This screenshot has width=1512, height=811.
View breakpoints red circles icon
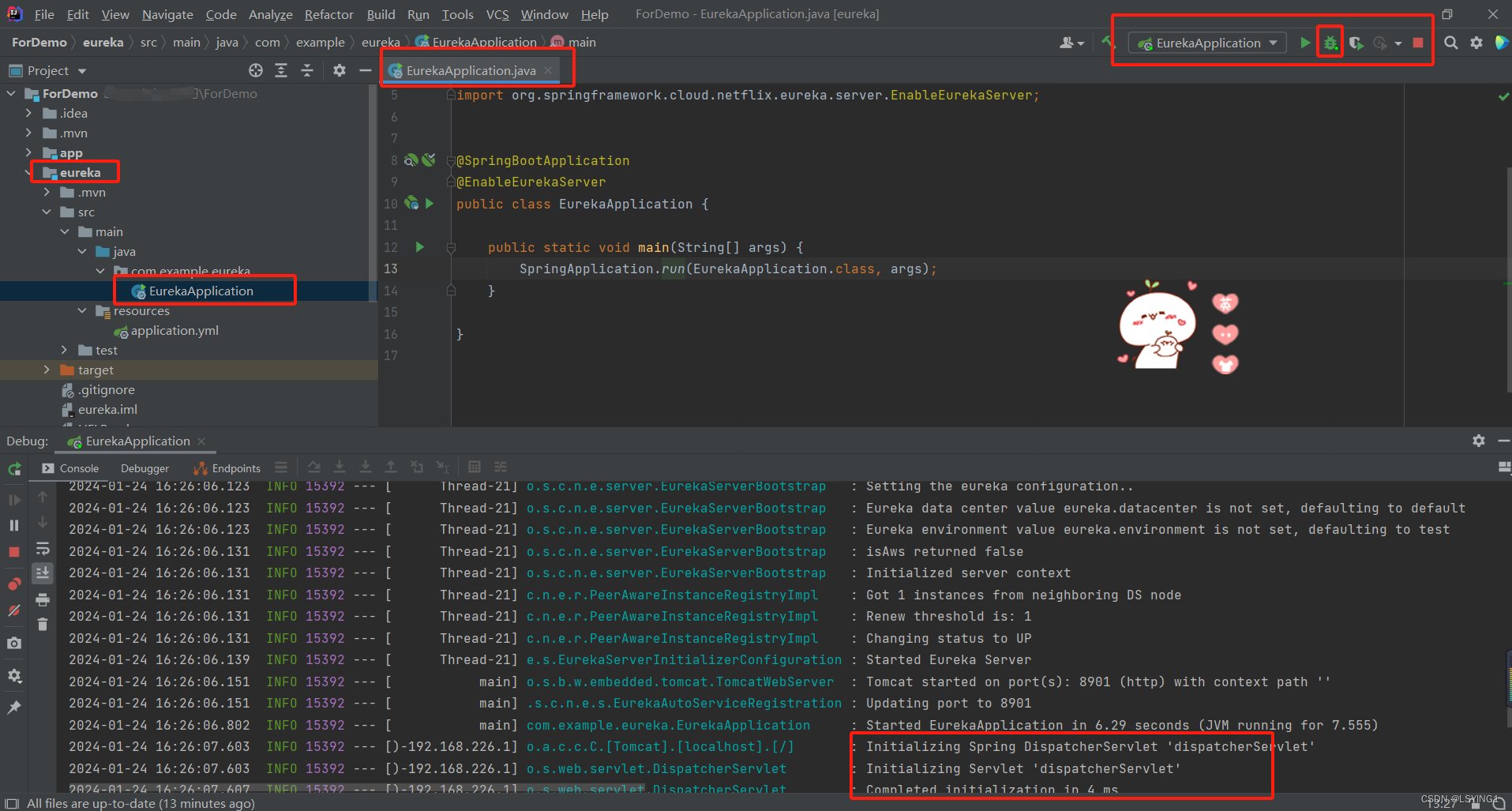(x=14, y=584)
